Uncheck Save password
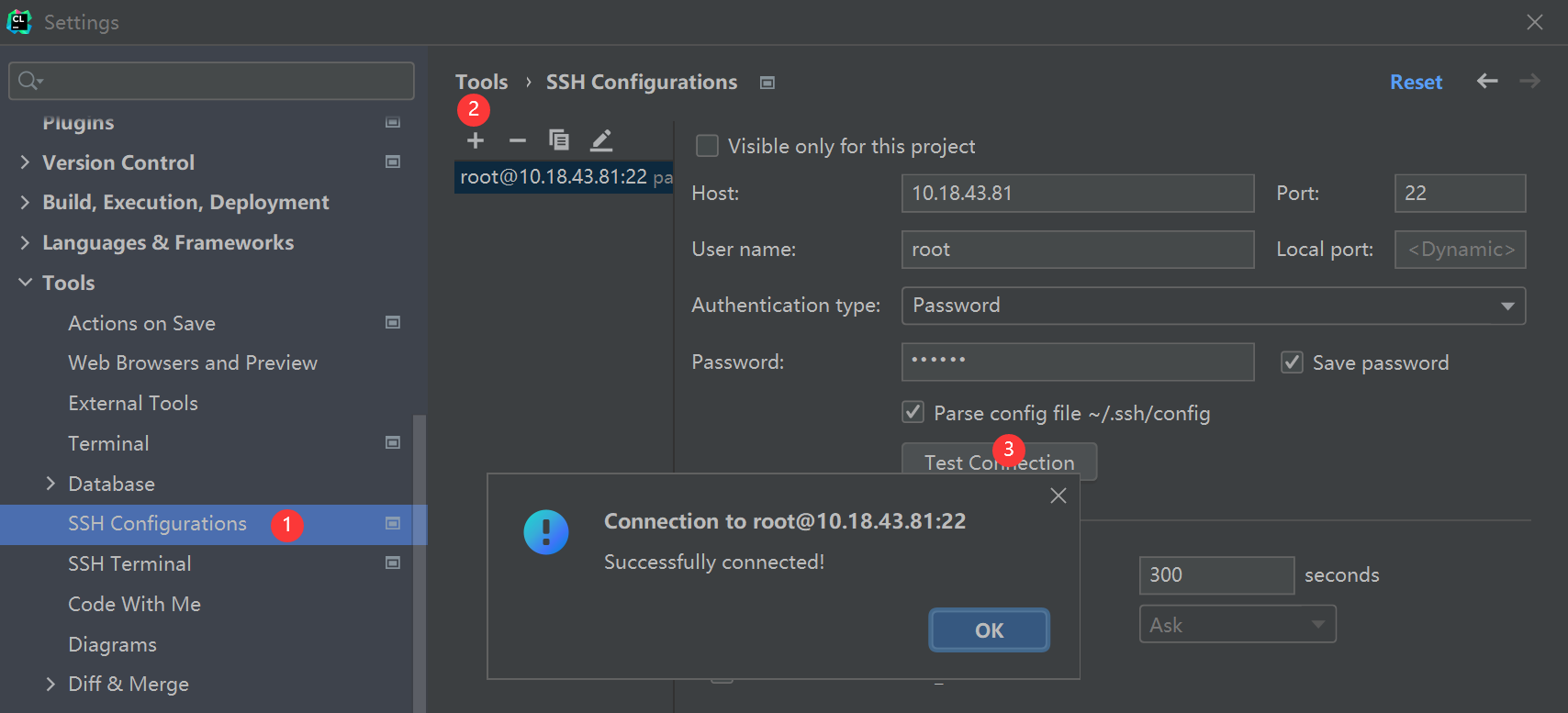The width and height of the screenshot is (1568, 713). 1292,362
